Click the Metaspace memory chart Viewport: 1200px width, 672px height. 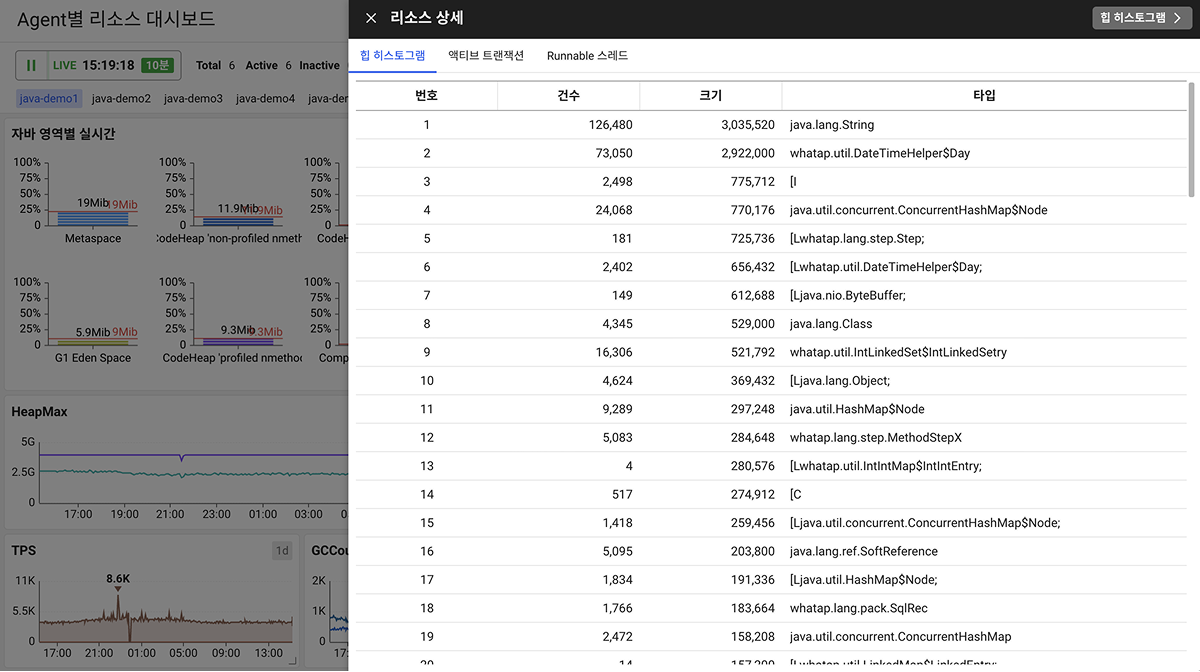click(x=78, y=200)
